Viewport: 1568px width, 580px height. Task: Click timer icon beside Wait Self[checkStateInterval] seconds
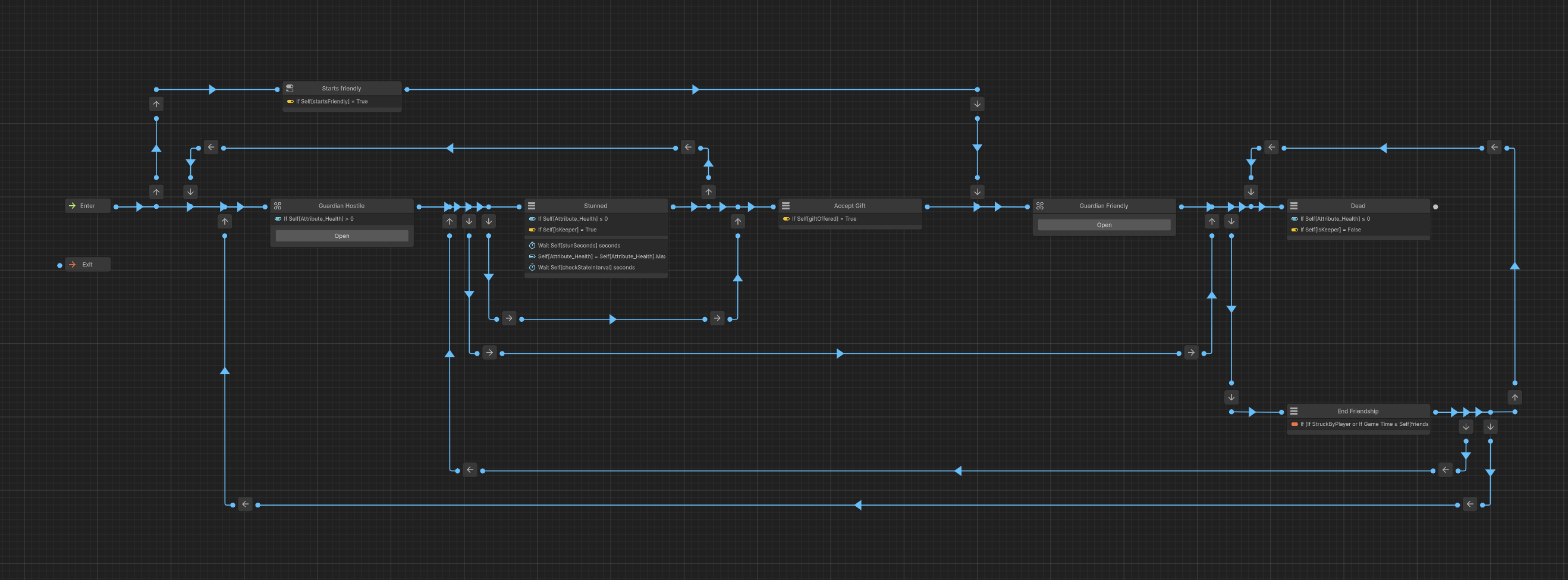pos(532,268)
